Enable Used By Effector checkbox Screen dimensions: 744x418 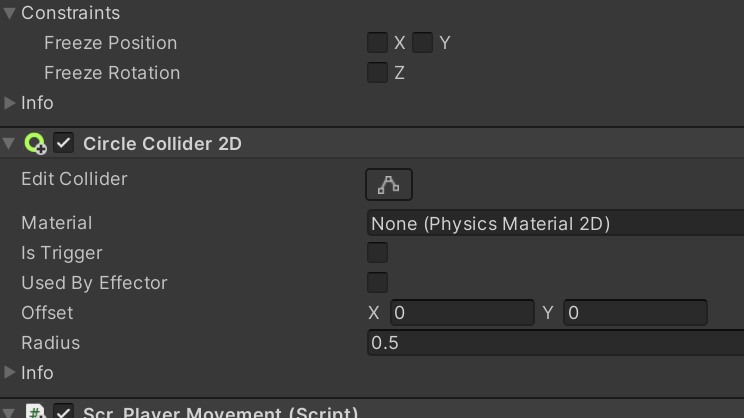click(x=377, y=283)
